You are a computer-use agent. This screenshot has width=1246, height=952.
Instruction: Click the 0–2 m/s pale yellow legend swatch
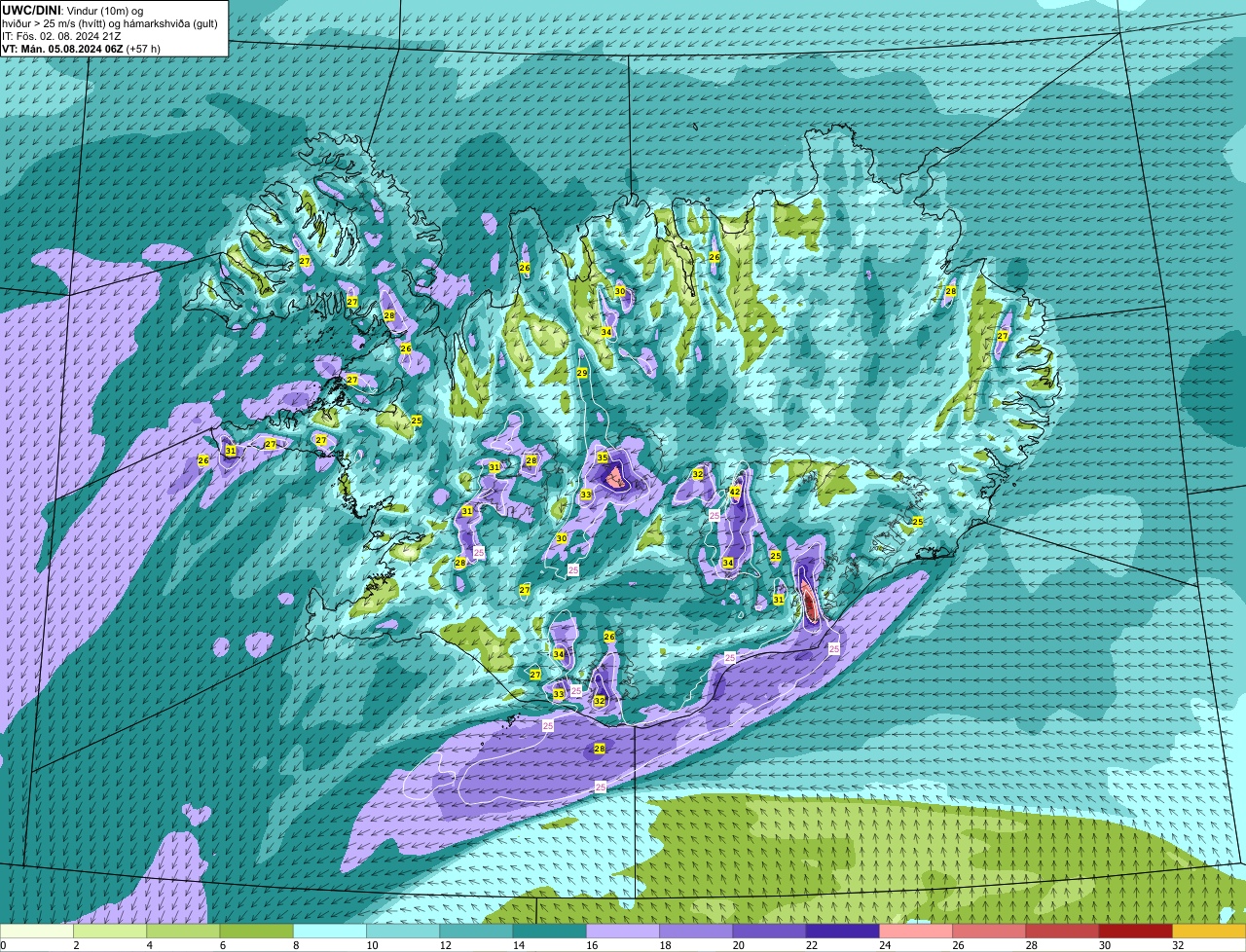37,932
